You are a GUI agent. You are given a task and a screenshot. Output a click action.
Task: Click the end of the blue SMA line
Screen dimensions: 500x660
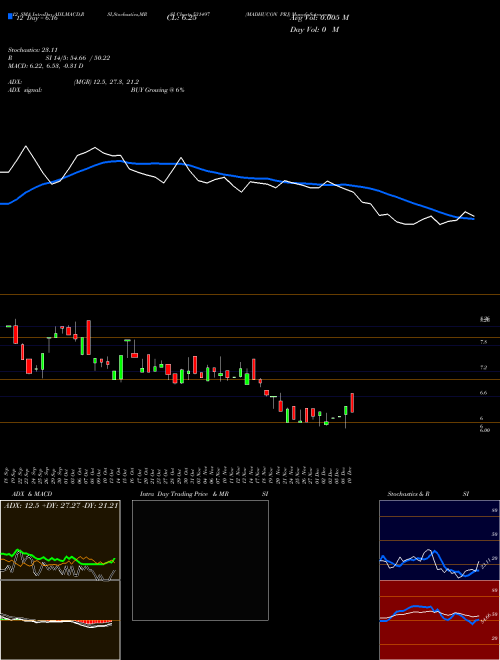pos(474,219)
